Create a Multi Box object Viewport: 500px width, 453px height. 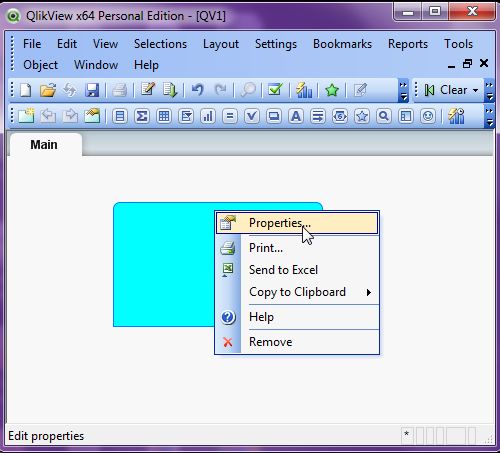click(186, 116)
